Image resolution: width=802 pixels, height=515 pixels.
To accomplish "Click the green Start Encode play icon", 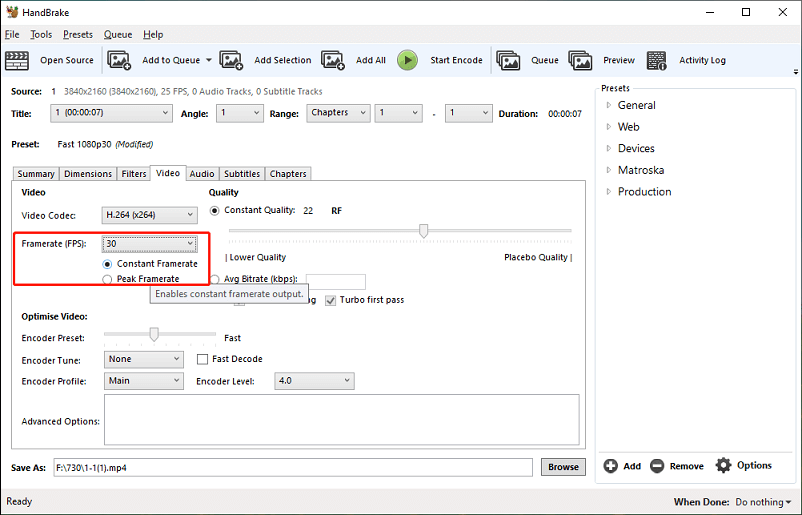I will click(408, 60).
